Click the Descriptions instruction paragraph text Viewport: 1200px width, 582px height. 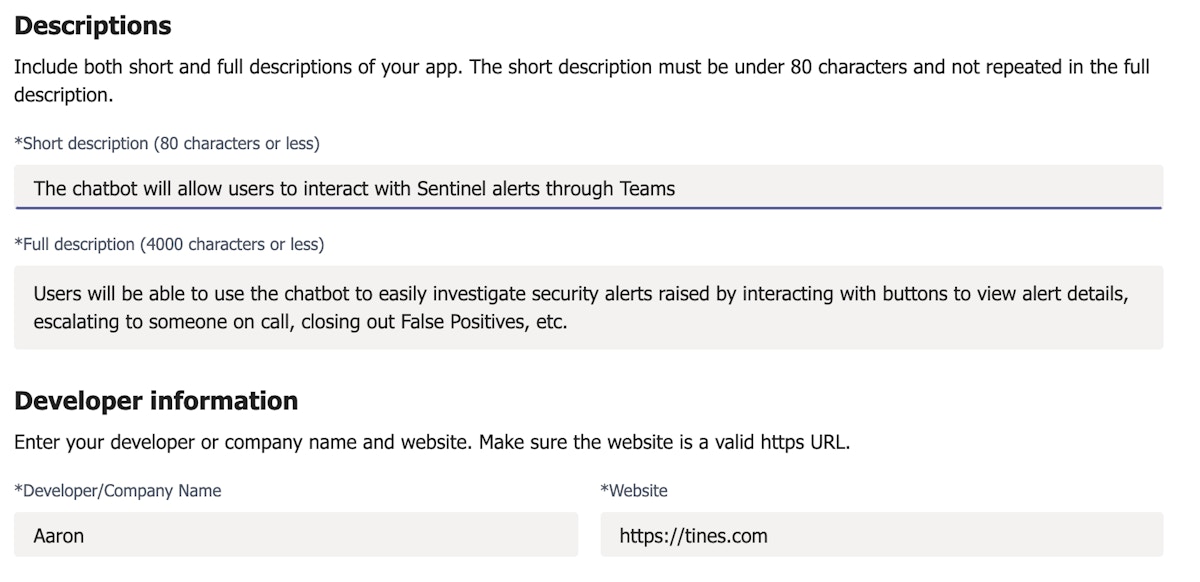580,68
